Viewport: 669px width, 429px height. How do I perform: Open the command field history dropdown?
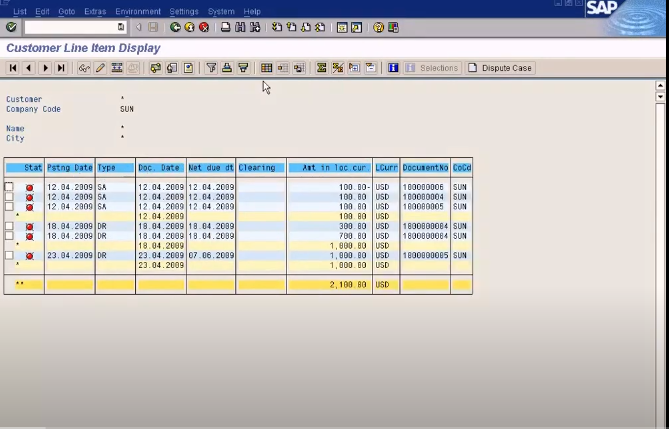121,27
